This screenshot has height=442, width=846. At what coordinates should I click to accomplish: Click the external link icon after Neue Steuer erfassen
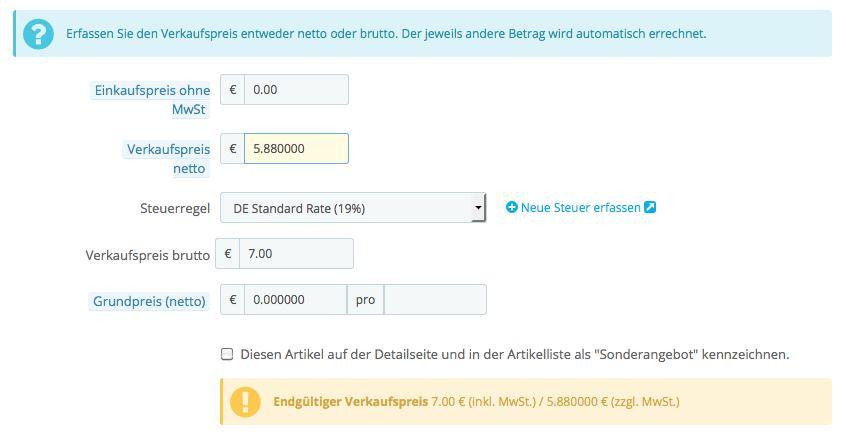click(650, 208)
